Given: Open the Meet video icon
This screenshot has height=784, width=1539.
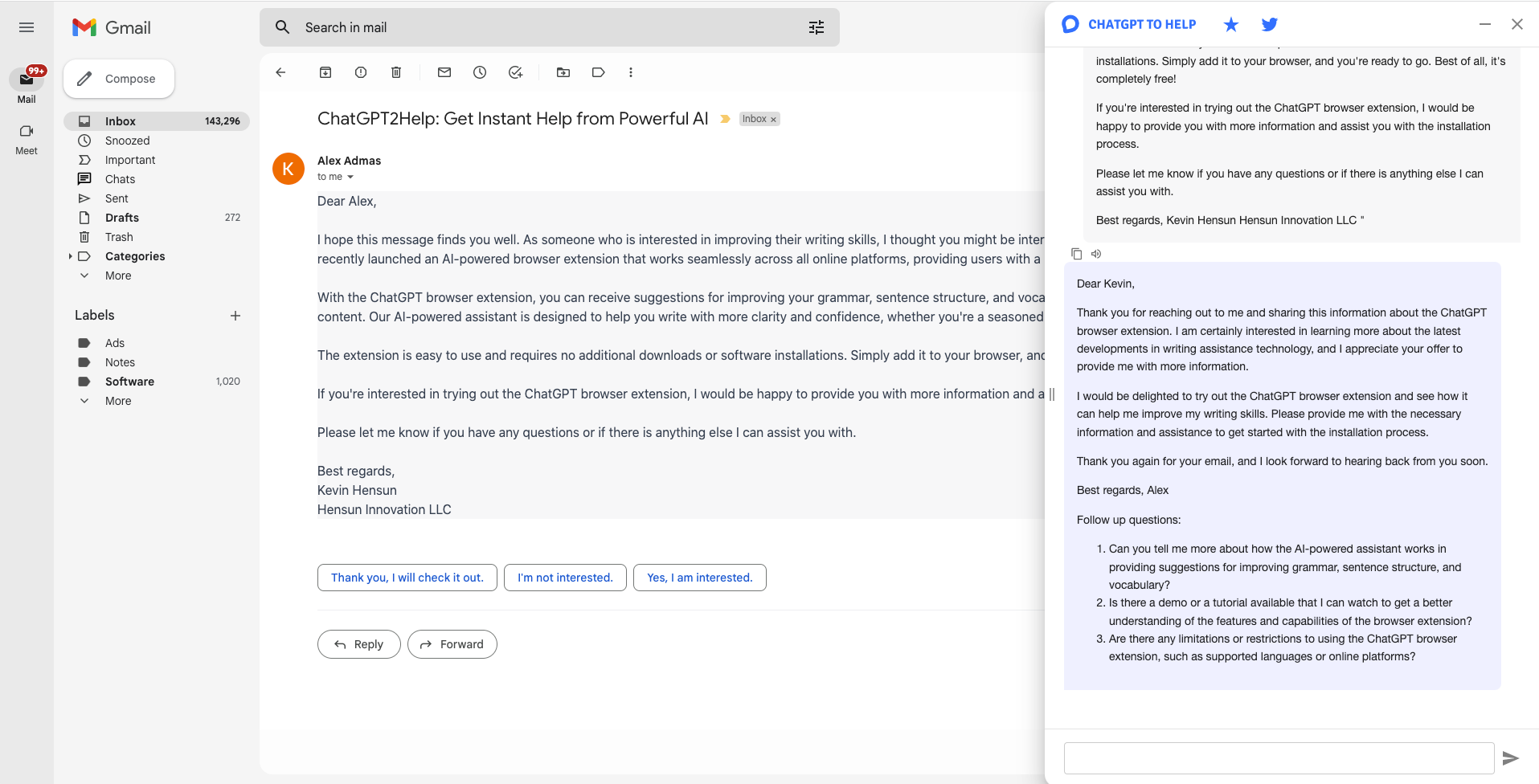Looking at the screenshot, I should (27, 131).
